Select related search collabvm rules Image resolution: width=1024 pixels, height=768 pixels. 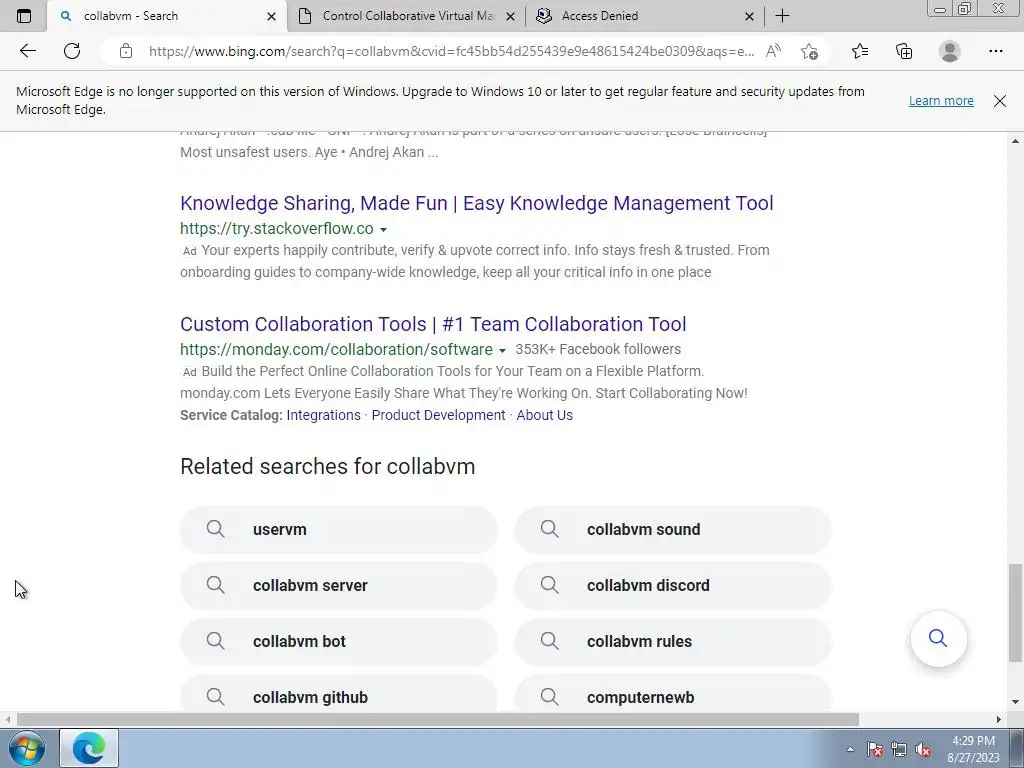(x=673, y=642)
